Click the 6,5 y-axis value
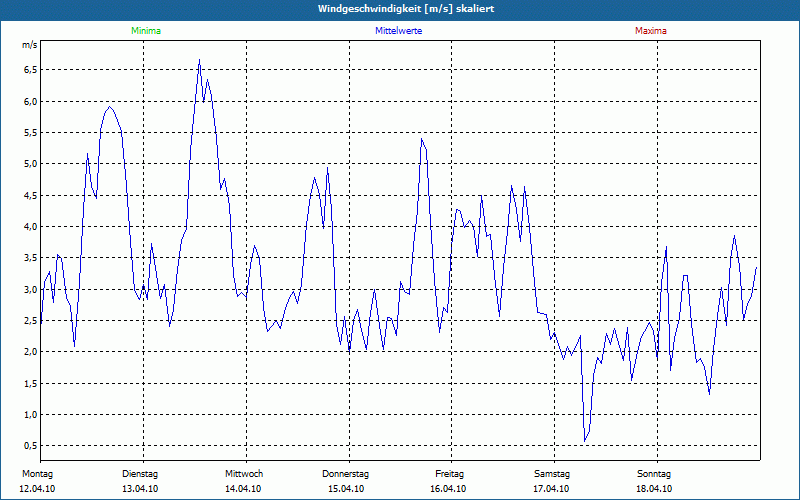800x500 pixels. [x=30, y=70]
